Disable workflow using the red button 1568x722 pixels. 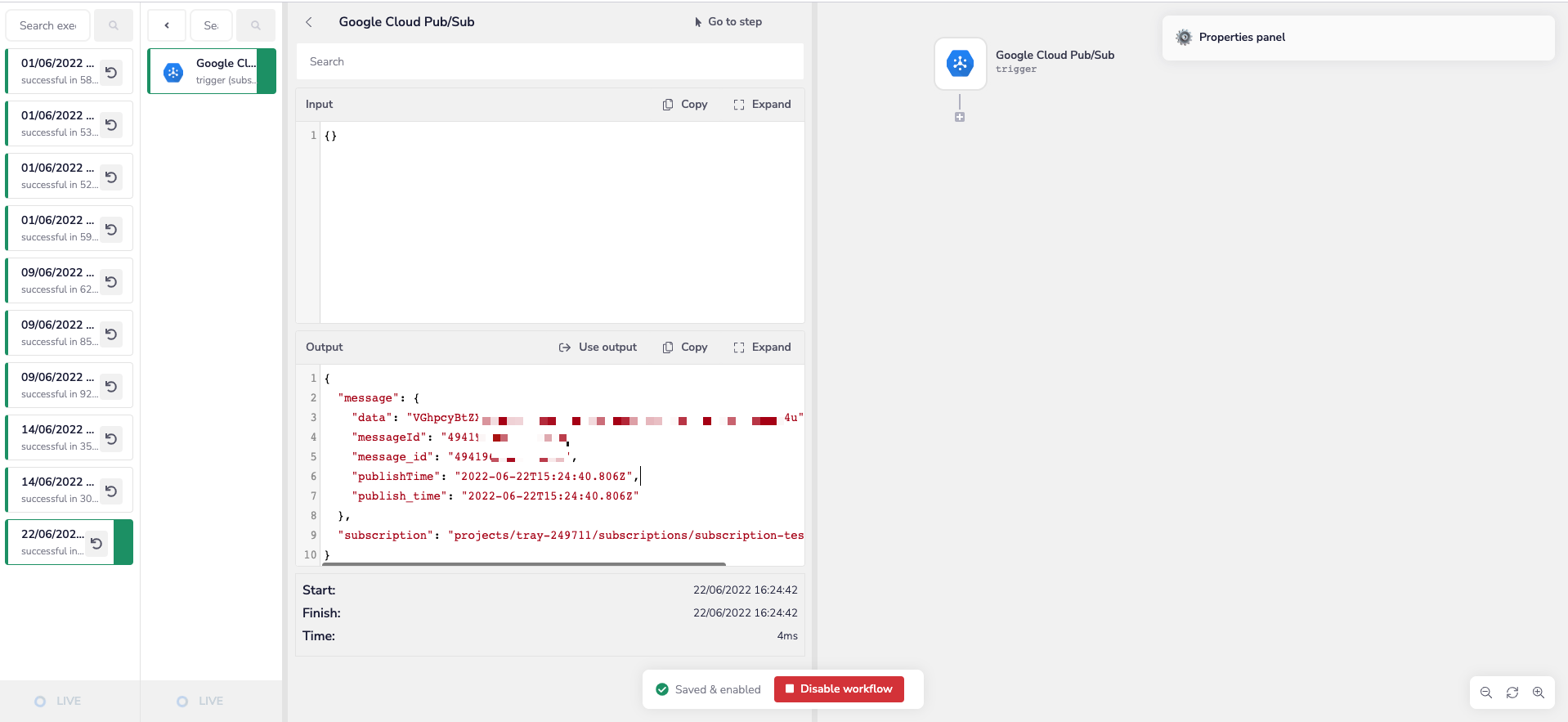tap(839, 689)
